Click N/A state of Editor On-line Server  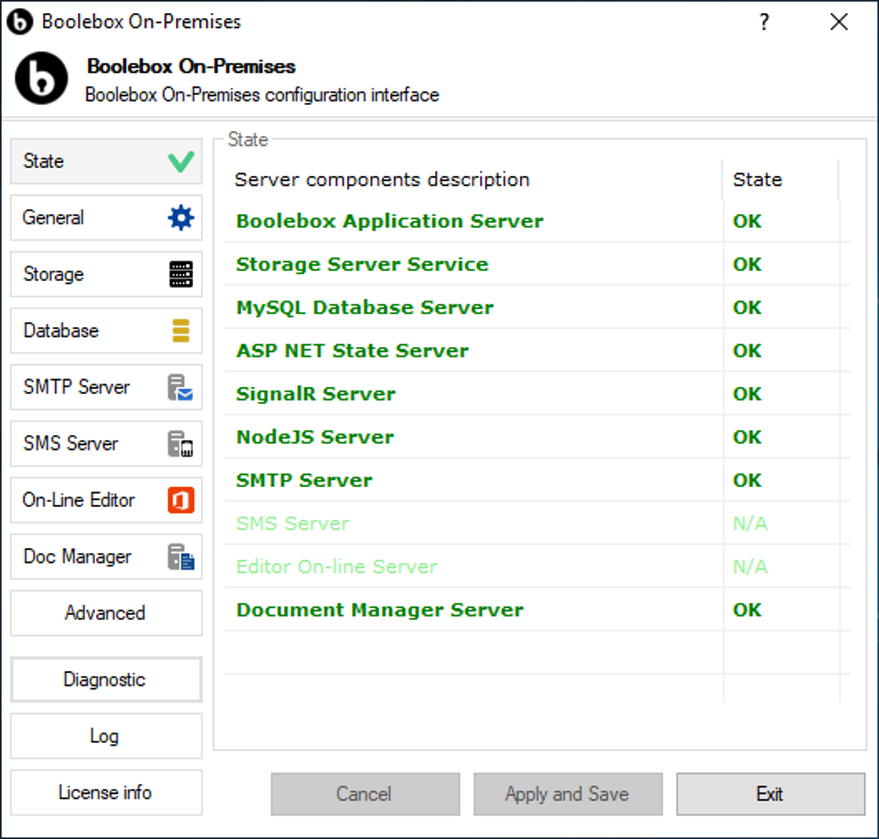(750, 566)
